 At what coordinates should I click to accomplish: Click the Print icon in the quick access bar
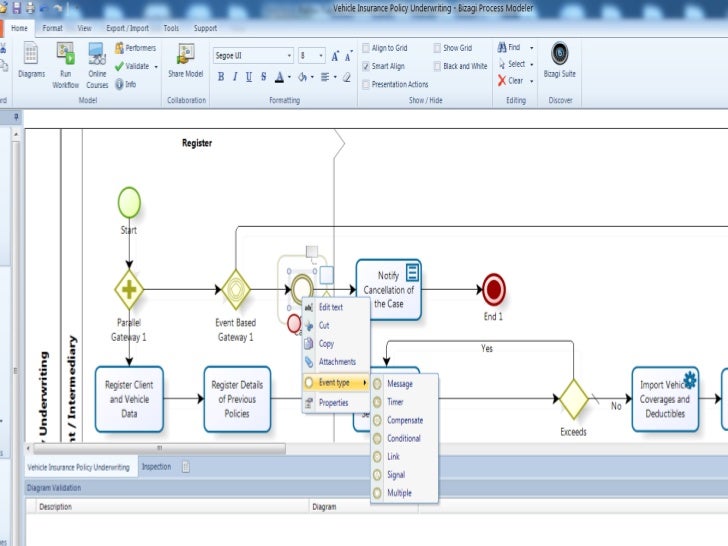(x=31, y=8)
